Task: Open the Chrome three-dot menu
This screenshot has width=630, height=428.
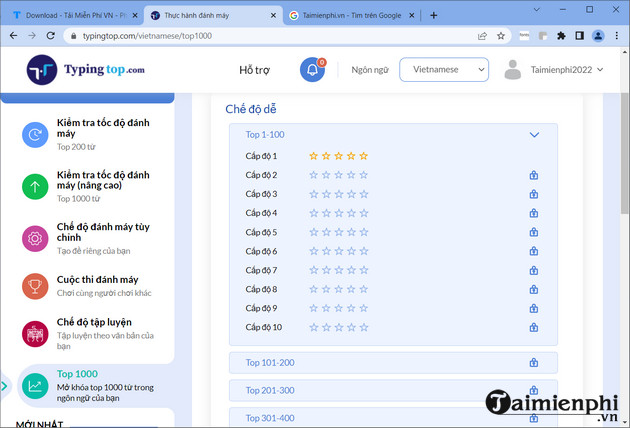Action: tap(617, 36)
